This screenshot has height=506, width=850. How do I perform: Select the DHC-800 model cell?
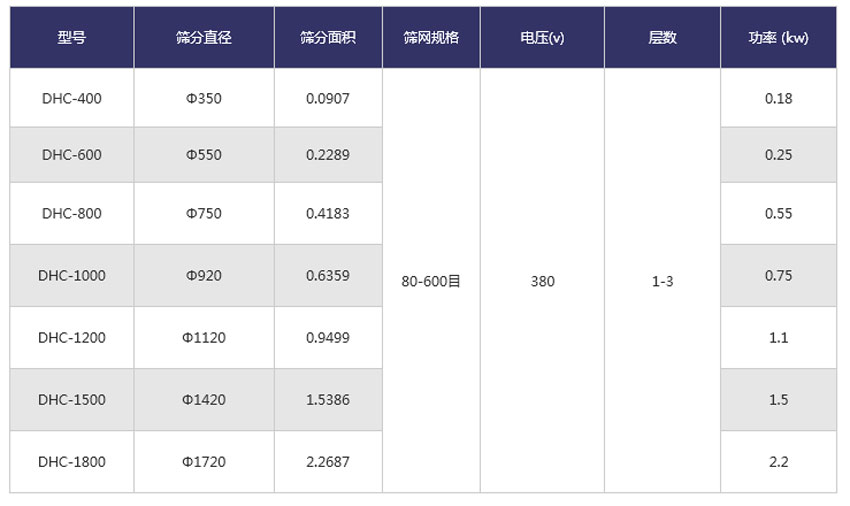point(72,213)
